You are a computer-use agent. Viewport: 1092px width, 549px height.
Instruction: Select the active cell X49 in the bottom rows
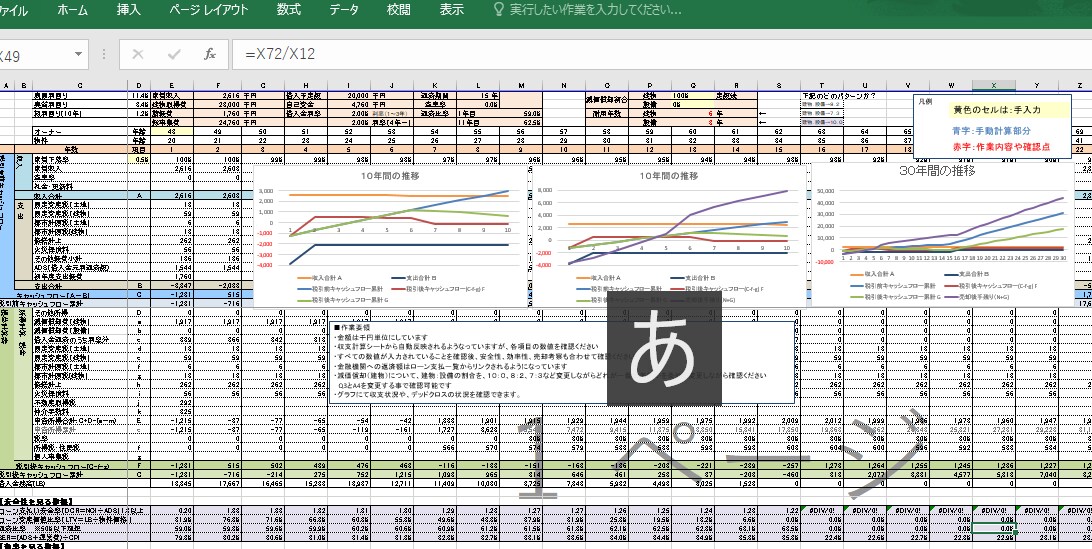click(994, 528)
